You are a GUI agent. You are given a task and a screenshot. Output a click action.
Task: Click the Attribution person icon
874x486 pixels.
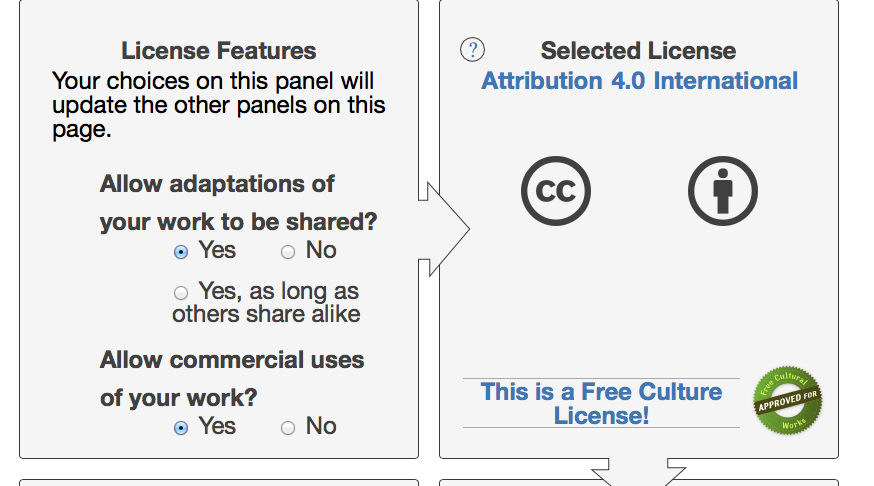(722, 190)
